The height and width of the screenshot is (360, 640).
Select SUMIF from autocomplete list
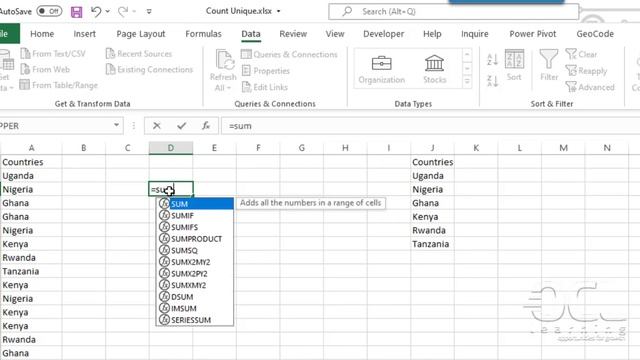click(195, 216)
